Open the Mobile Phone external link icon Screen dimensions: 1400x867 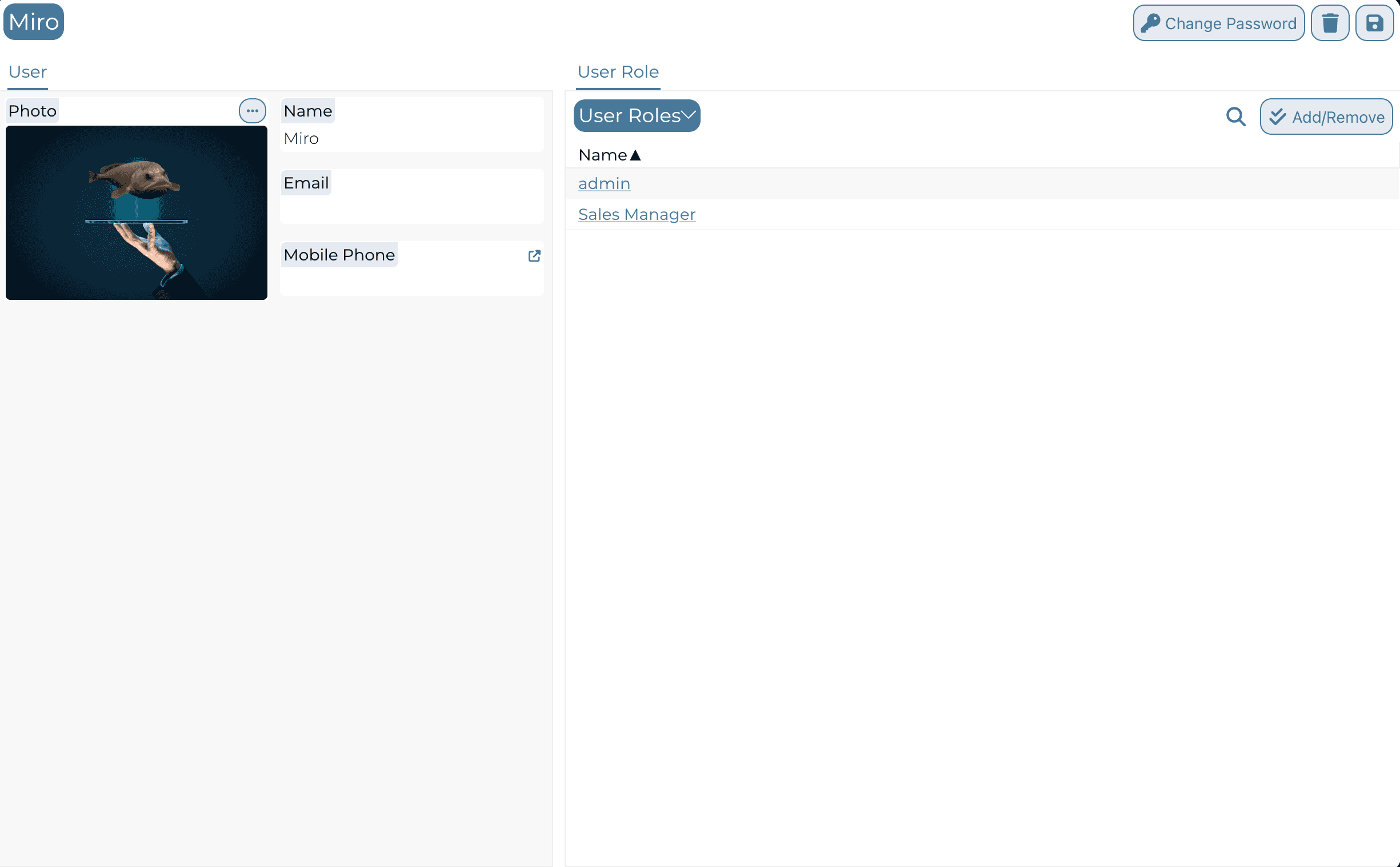pyautogui.click(x=534, y=256)
